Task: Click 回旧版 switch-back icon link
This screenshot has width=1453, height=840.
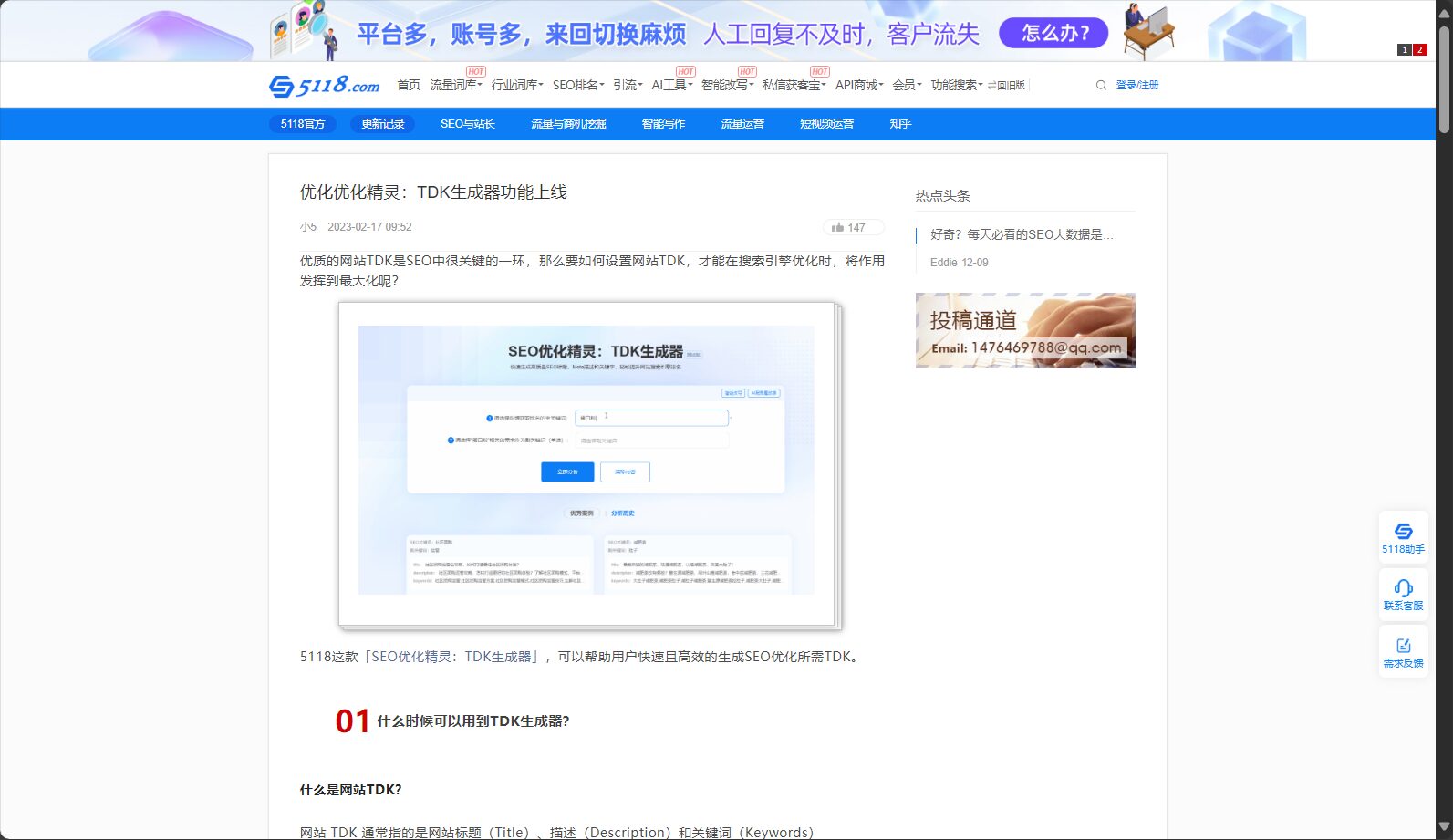Action: [x=1006, y=85]
